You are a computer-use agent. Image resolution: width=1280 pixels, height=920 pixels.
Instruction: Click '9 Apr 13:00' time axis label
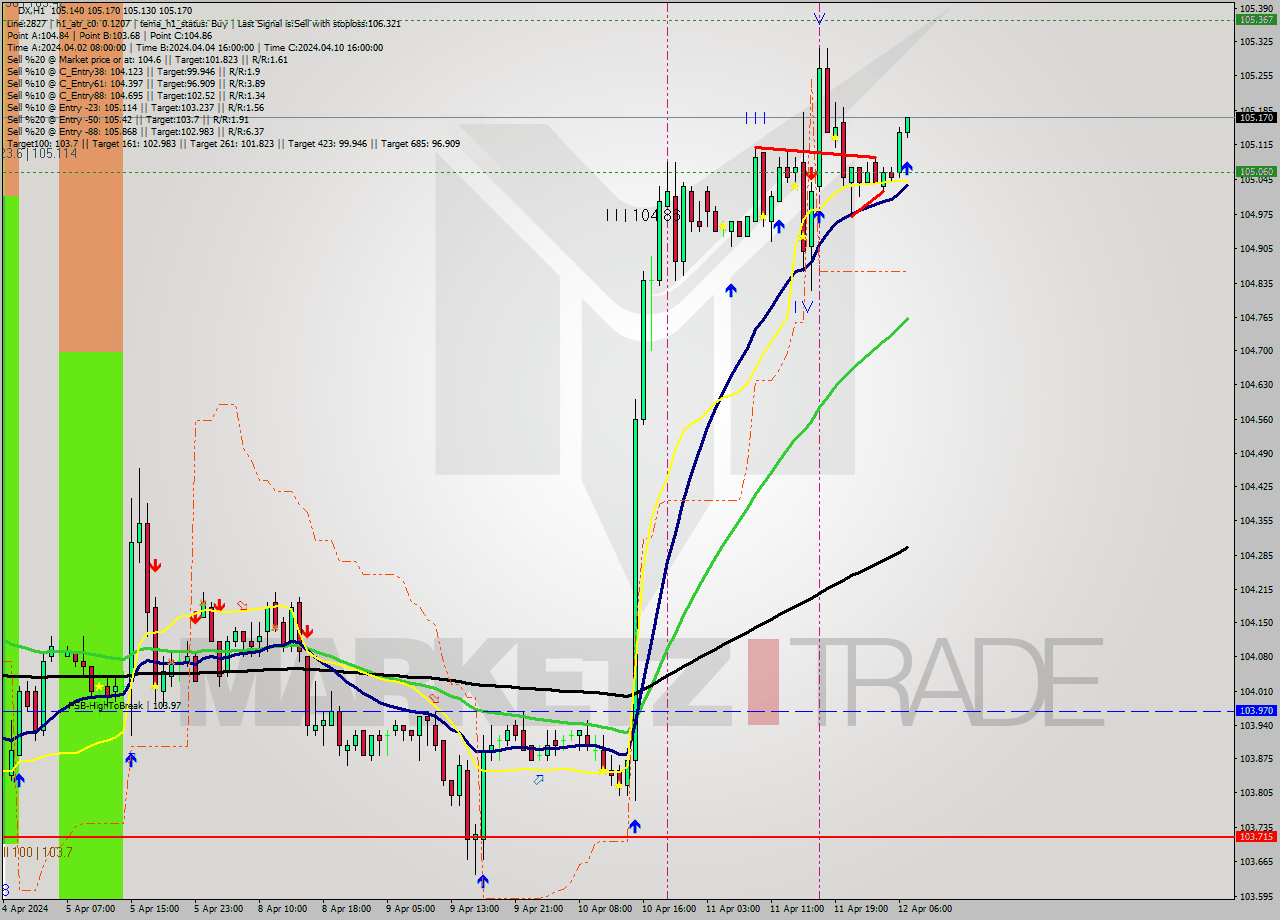click(475, 909)
